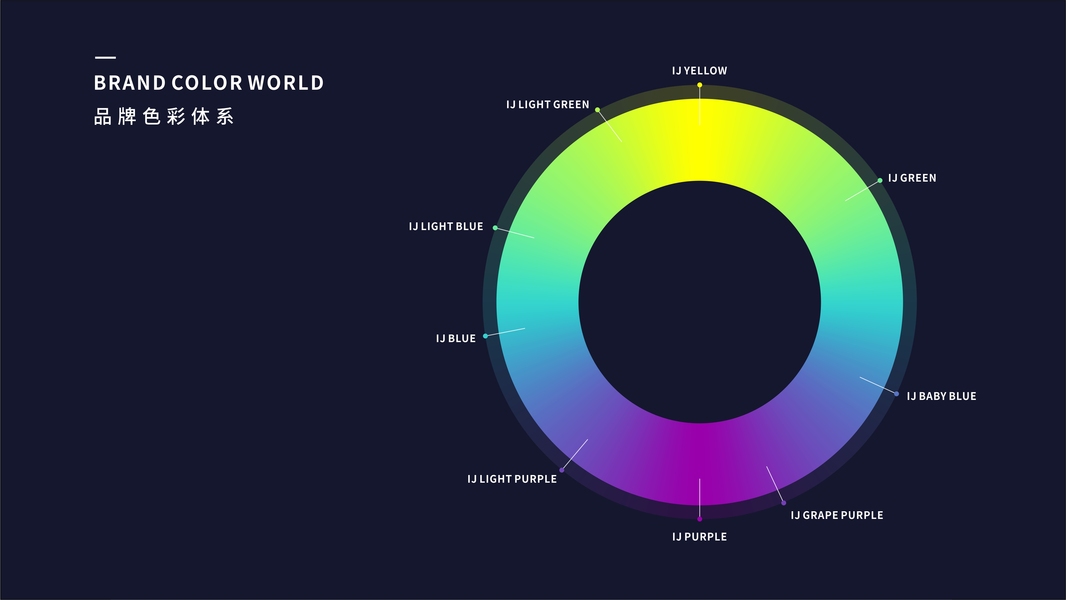The height and width of the screenshot is (600, 1066).
Task: Click the IJ YELLOW label
Action: tap(700, 71)
